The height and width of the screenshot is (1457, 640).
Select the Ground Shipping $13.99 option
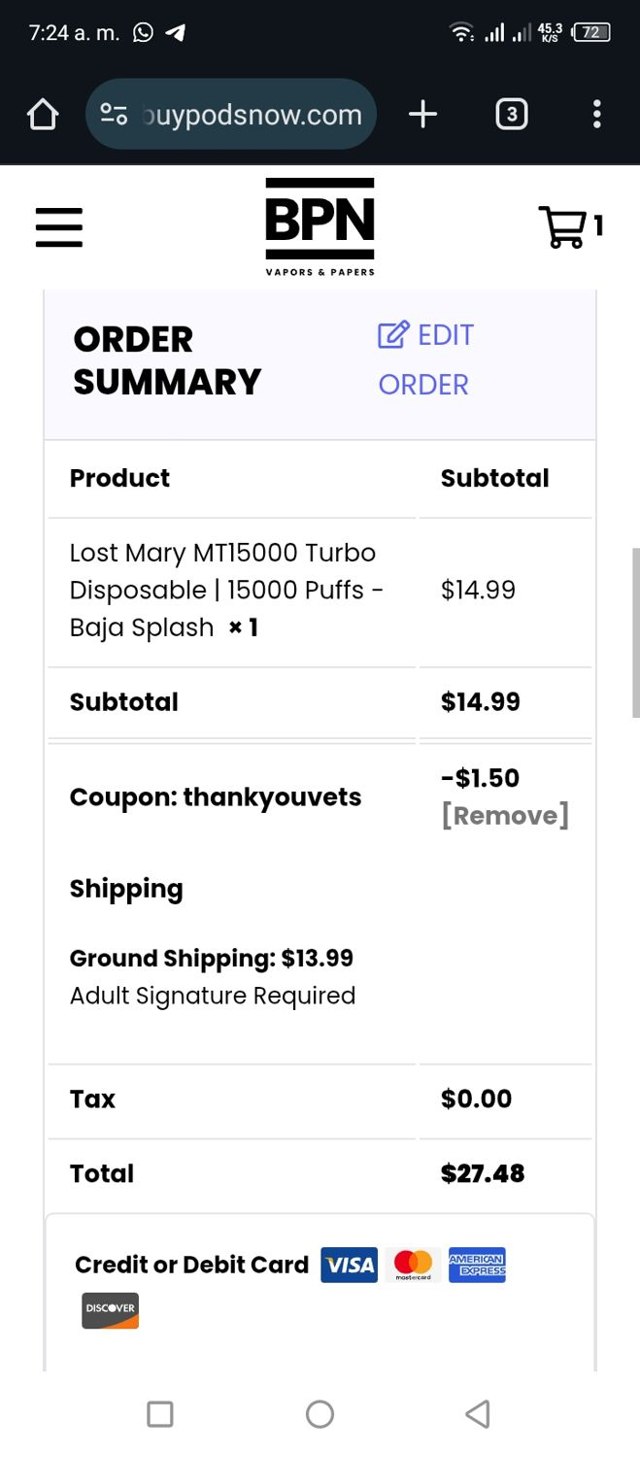coord(211,958)
